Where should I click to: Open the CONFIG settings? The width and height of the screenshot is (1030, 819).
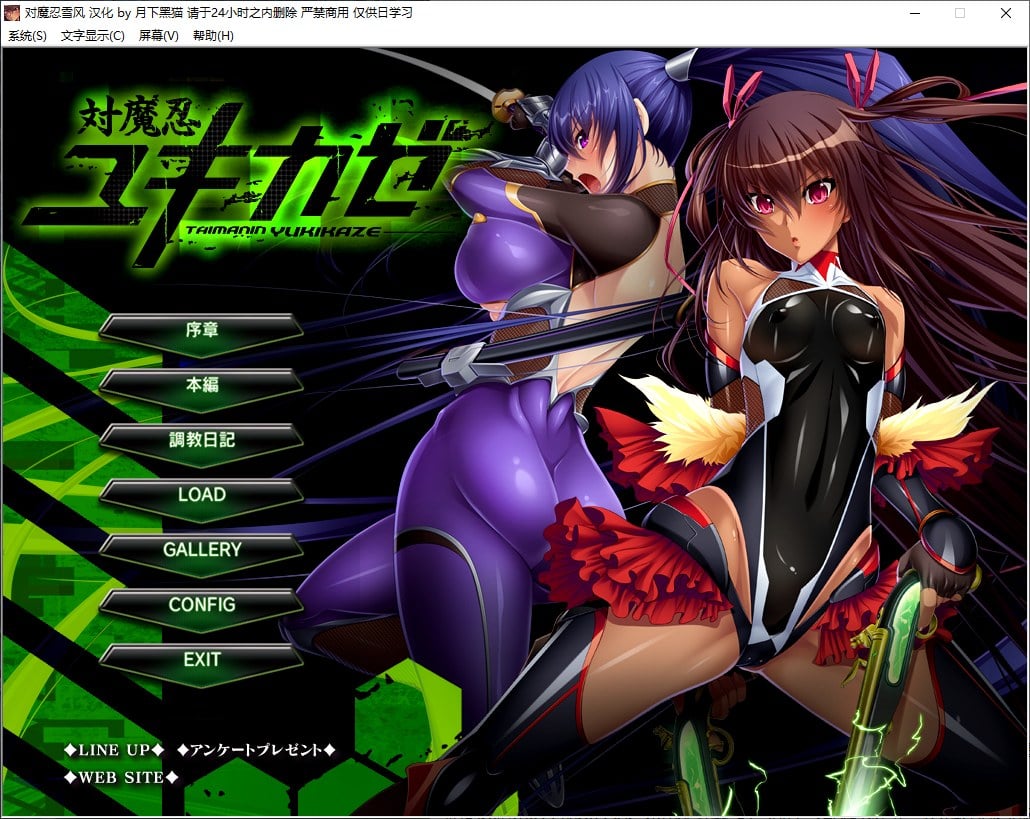[202, 605]
